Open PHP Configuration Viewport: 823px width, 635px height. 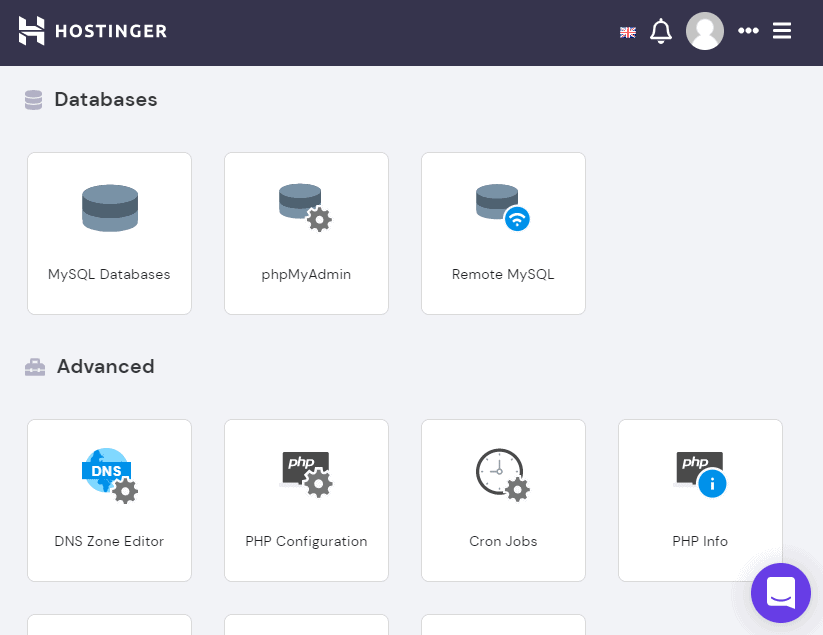tap(306, 500)
